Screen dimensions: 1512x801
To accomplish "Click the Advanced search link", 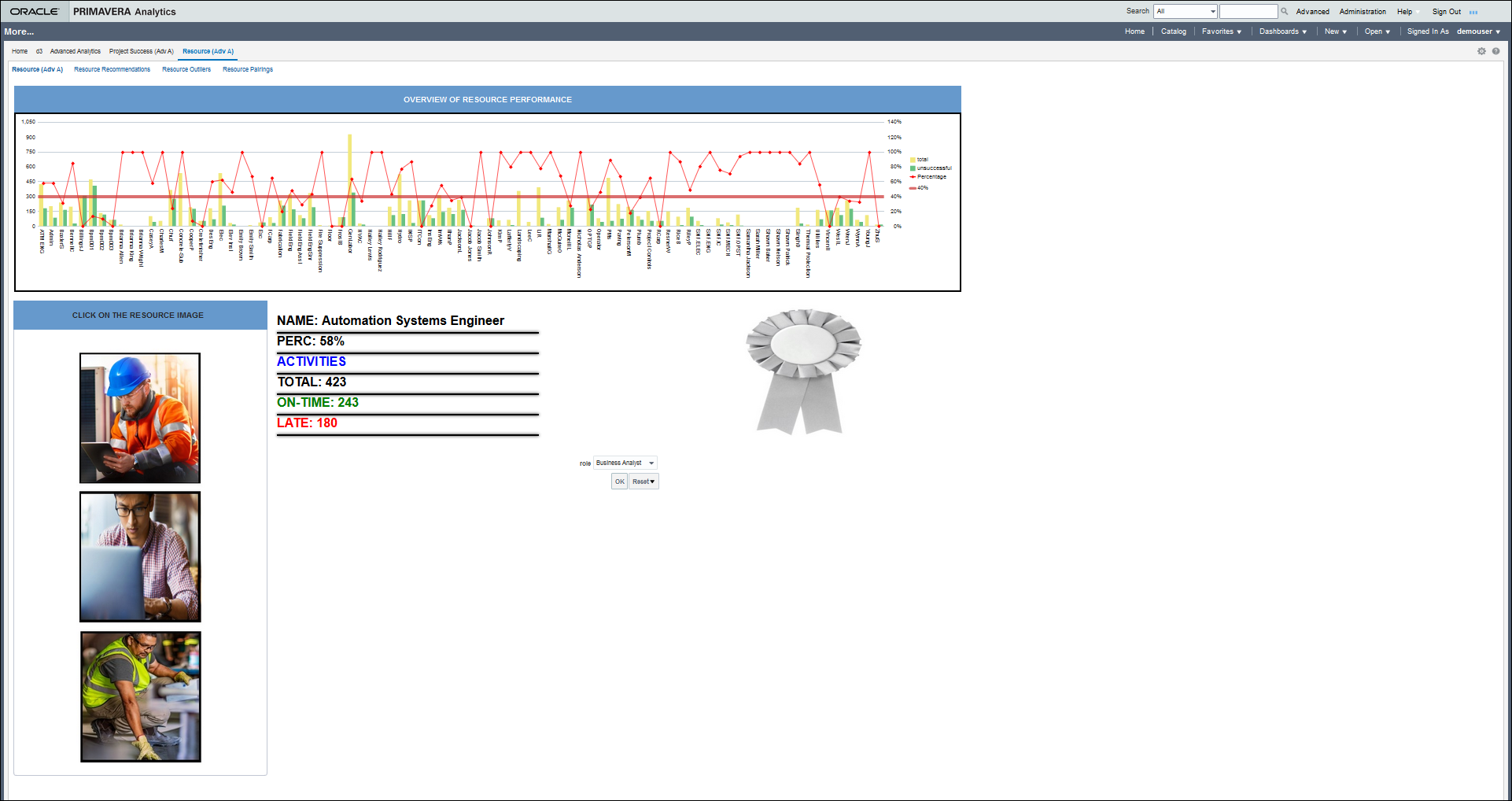I will click(x=1313, y=12).
